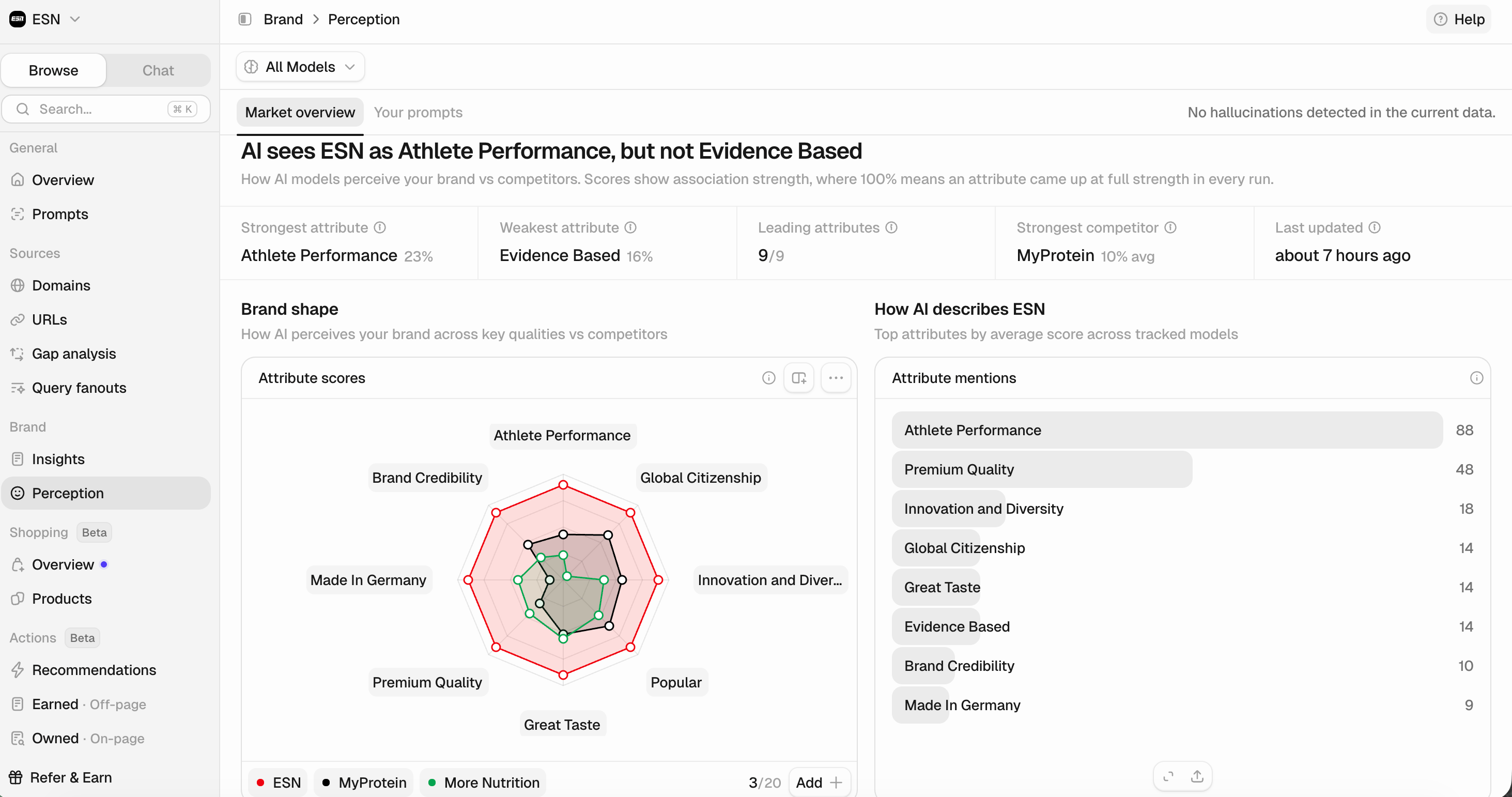Image resolution: width=1512 pixels, height=797 pixels.
Task: Click the Attribute mentions info icon
Action: (x=1476, y=378)
